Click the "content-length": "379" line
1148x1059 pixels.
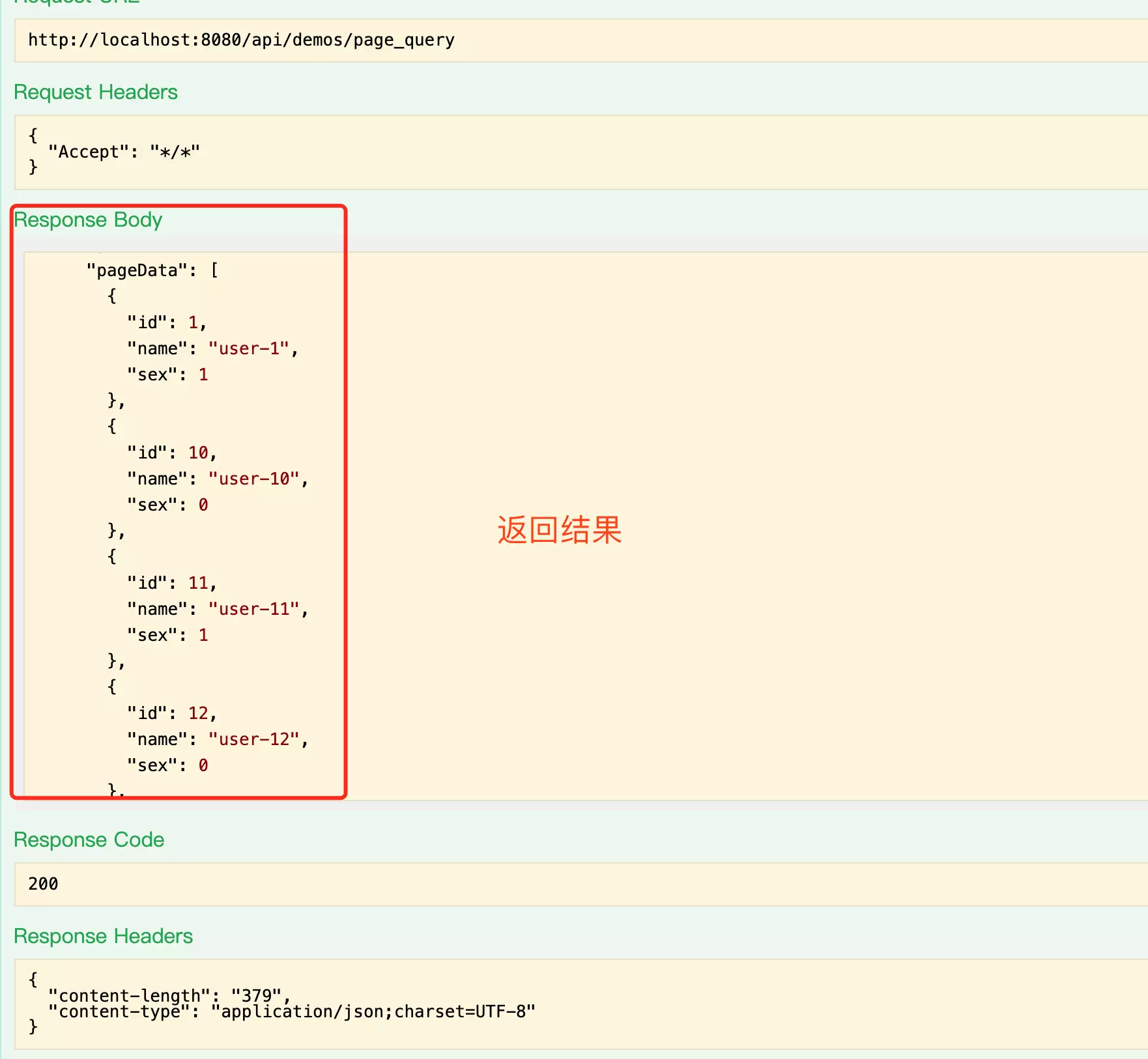tap(169, 996)
